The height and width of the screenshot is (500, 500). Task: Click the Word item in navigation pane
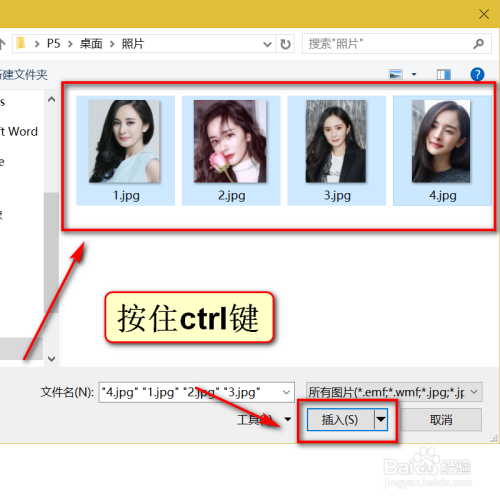pyautogui.click(x=19, y=132)
